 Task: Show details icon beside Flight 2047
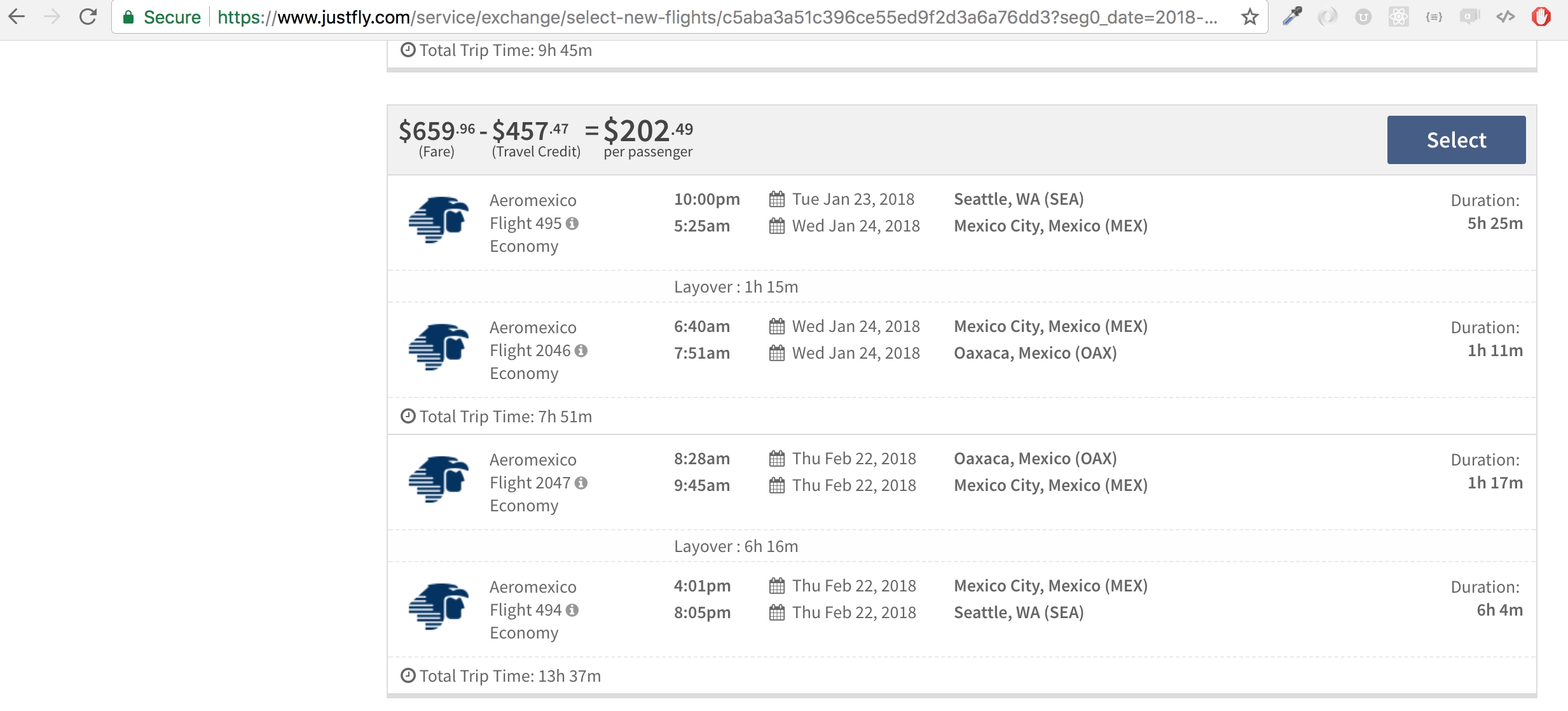point(581,483)
